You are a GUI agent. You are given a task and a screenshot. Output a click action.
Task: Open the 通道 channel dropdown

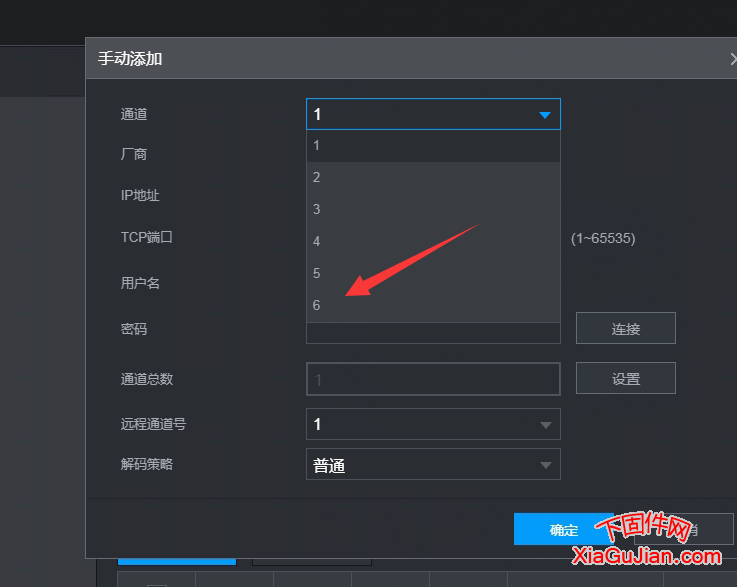pyautogui.click(x=433, y=114)
